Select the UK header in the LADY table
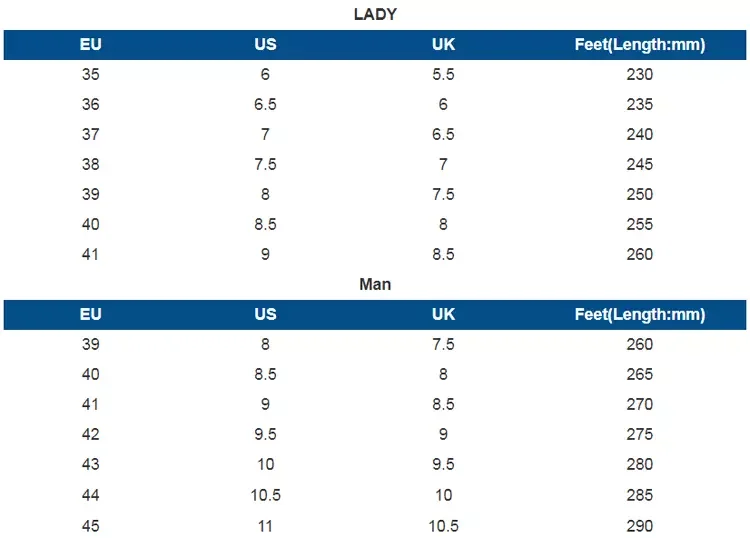The image size is (750, 538). pos(443,44)
